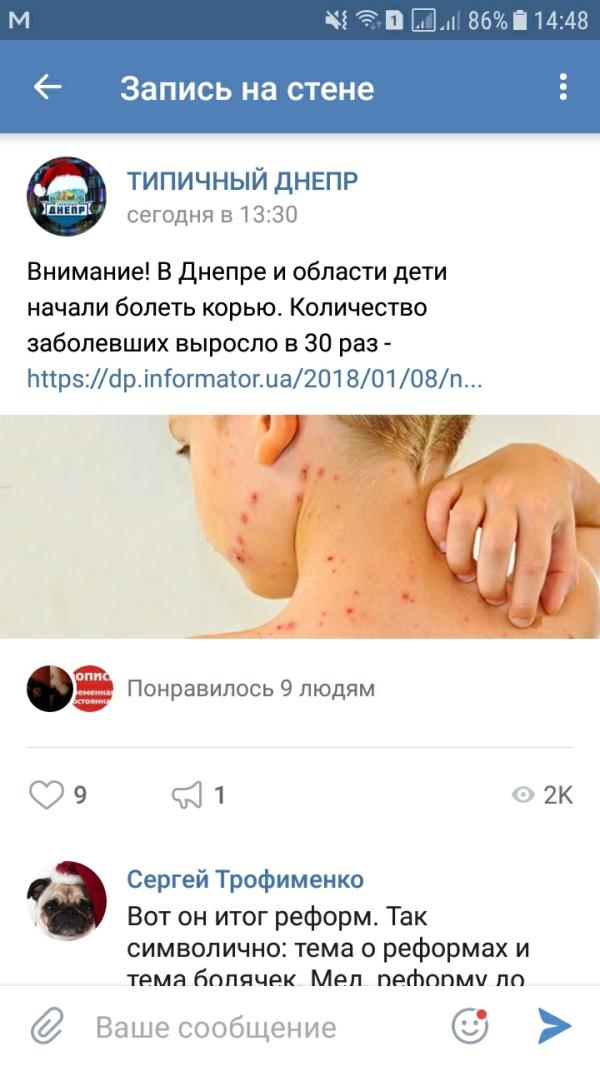Tap the first liker's dark avatar

tap(50, 688)
